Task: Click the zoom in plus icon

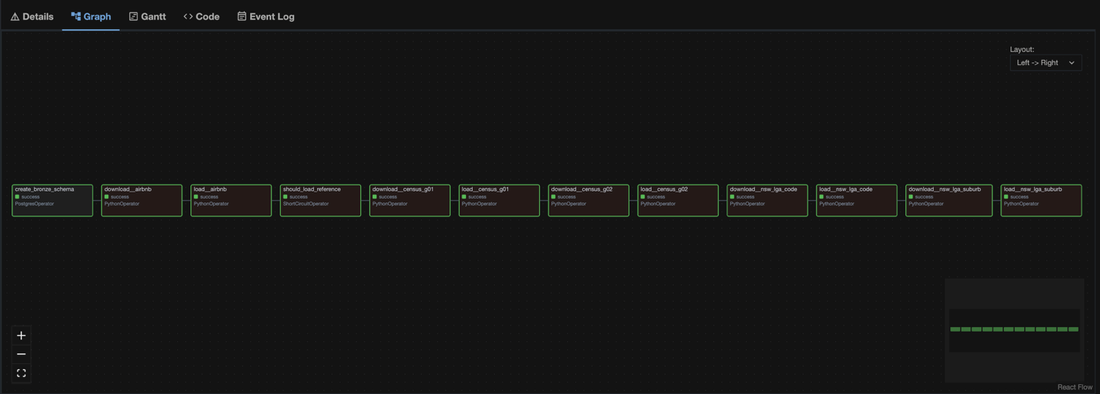Action: (21, 336)
